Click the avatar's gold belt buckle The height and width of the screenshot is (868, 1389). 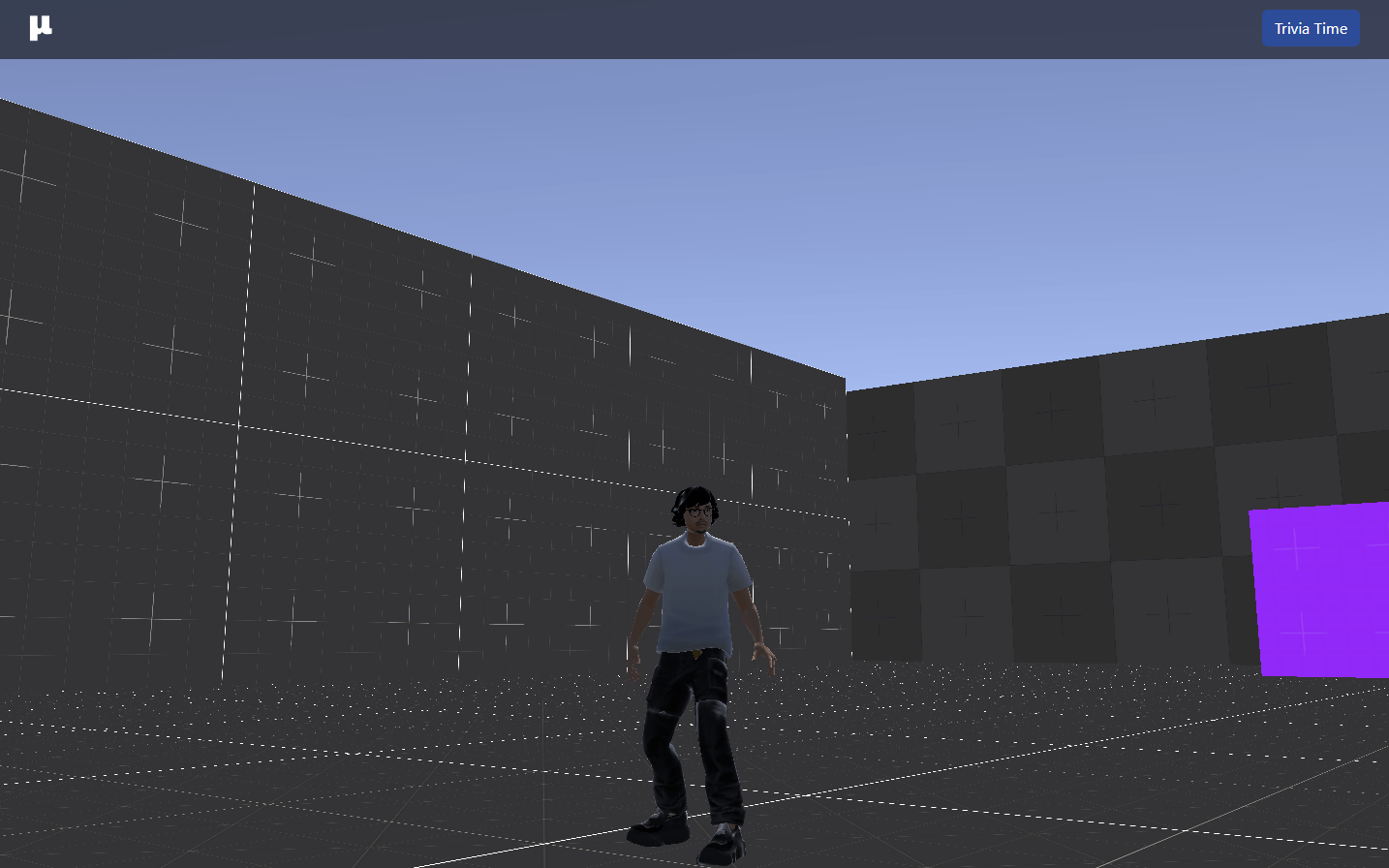pyautogui.click(x=697, y=655)
